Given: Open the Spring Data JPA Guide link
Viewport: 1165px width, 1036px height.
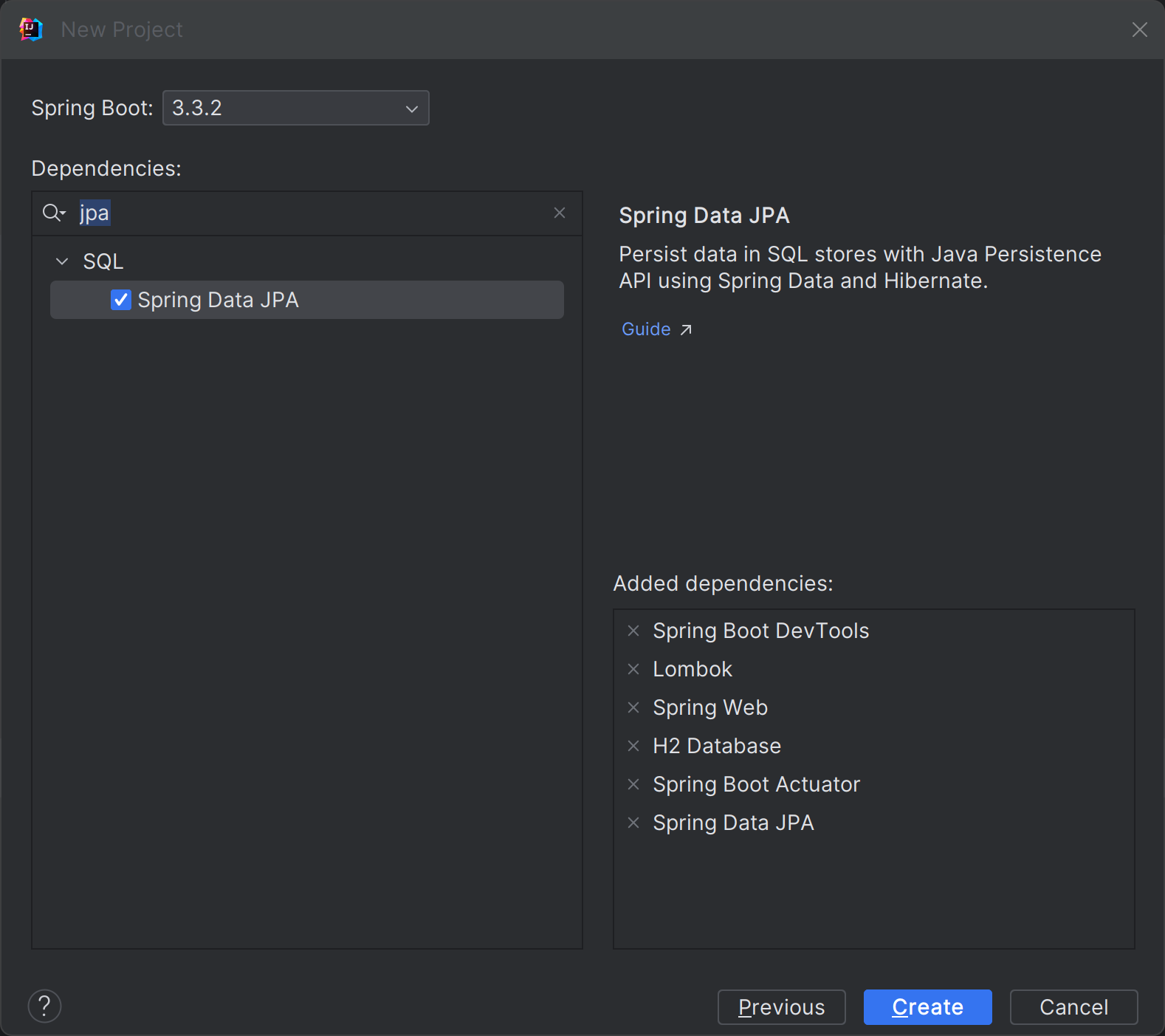Looking at the screenshot, I should coord(646,329).
